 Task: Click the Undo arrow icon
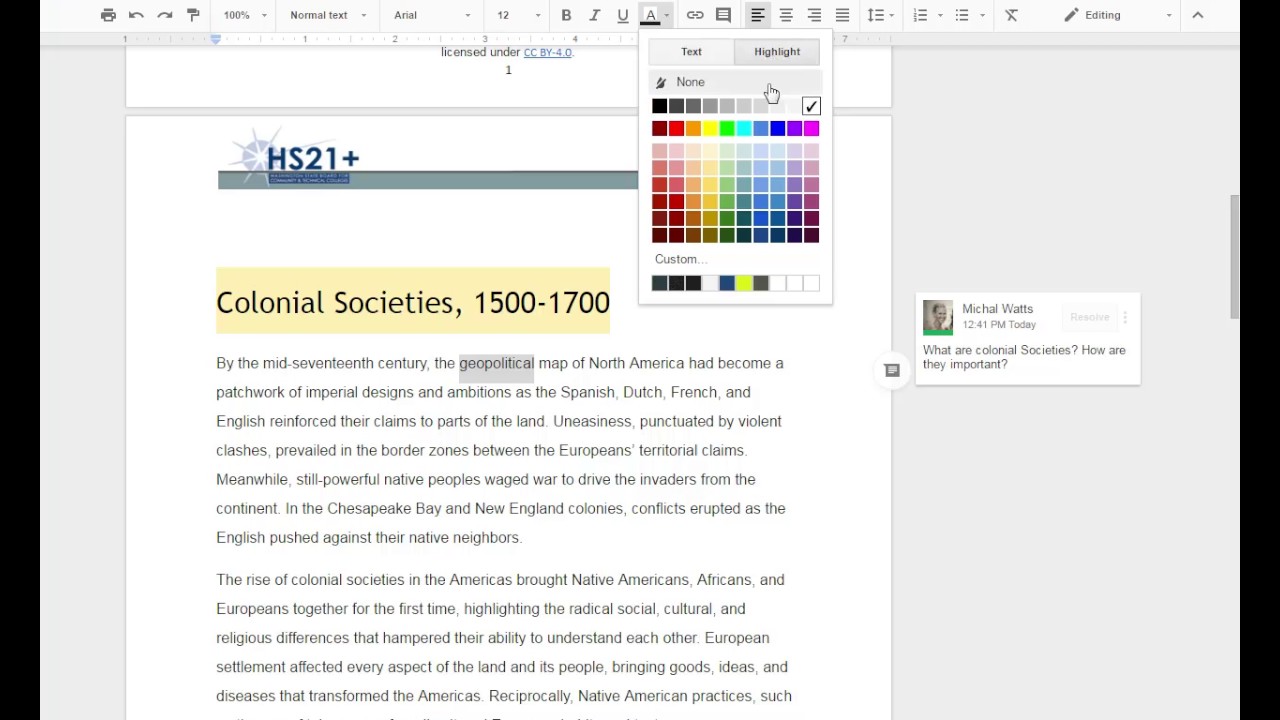[136, 15]
